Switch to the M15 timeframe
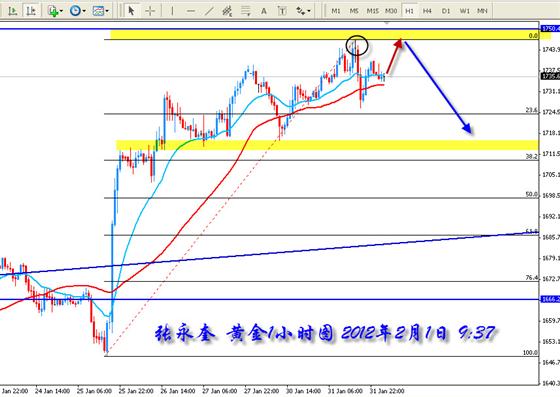560x397 pixels. [372, 11]
